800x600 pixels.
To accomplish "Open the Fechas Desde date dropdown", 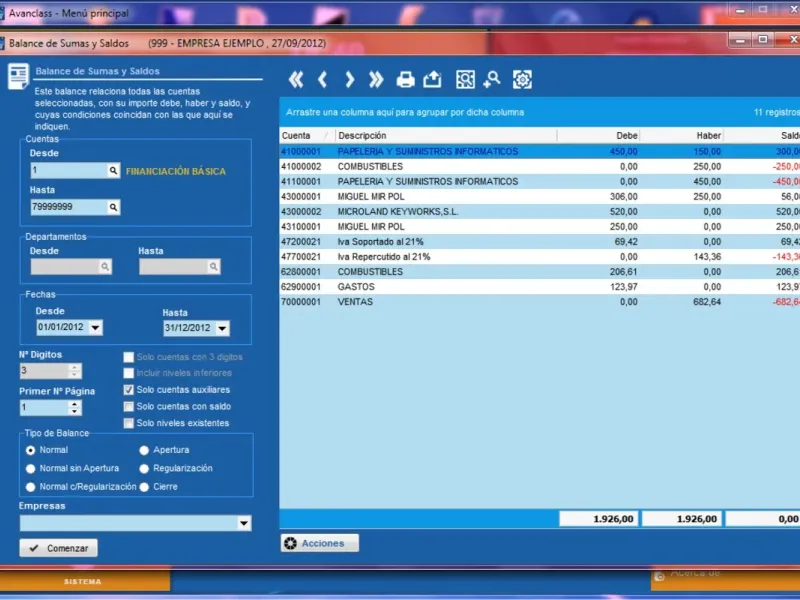I will pos(95,328).
